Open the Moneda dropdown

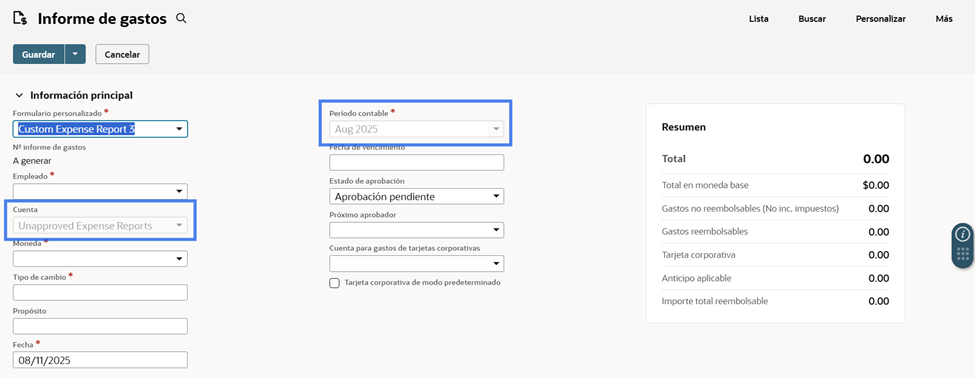[x=100, y=259]
